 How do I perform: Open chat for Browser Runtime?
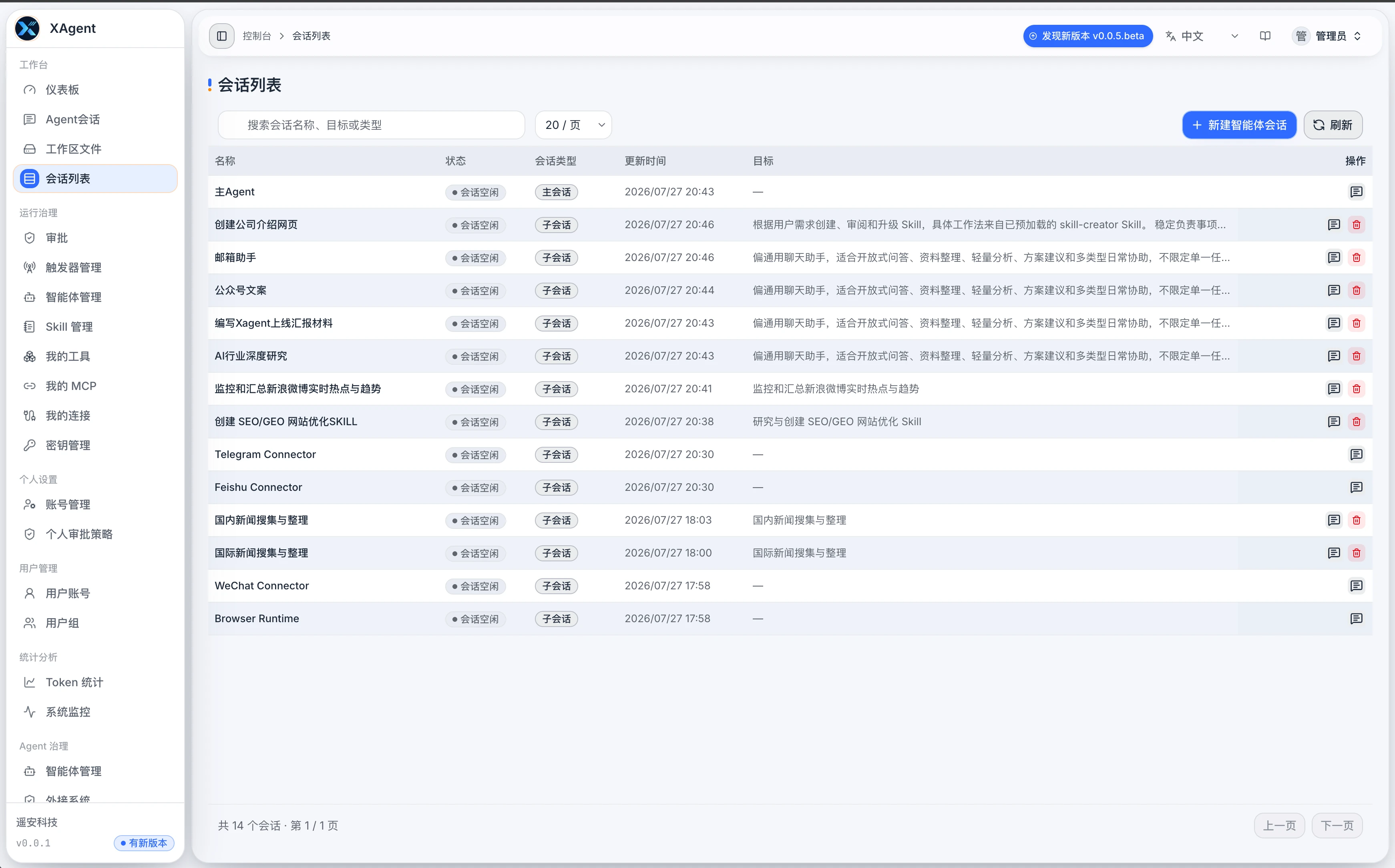point(1356,618)
